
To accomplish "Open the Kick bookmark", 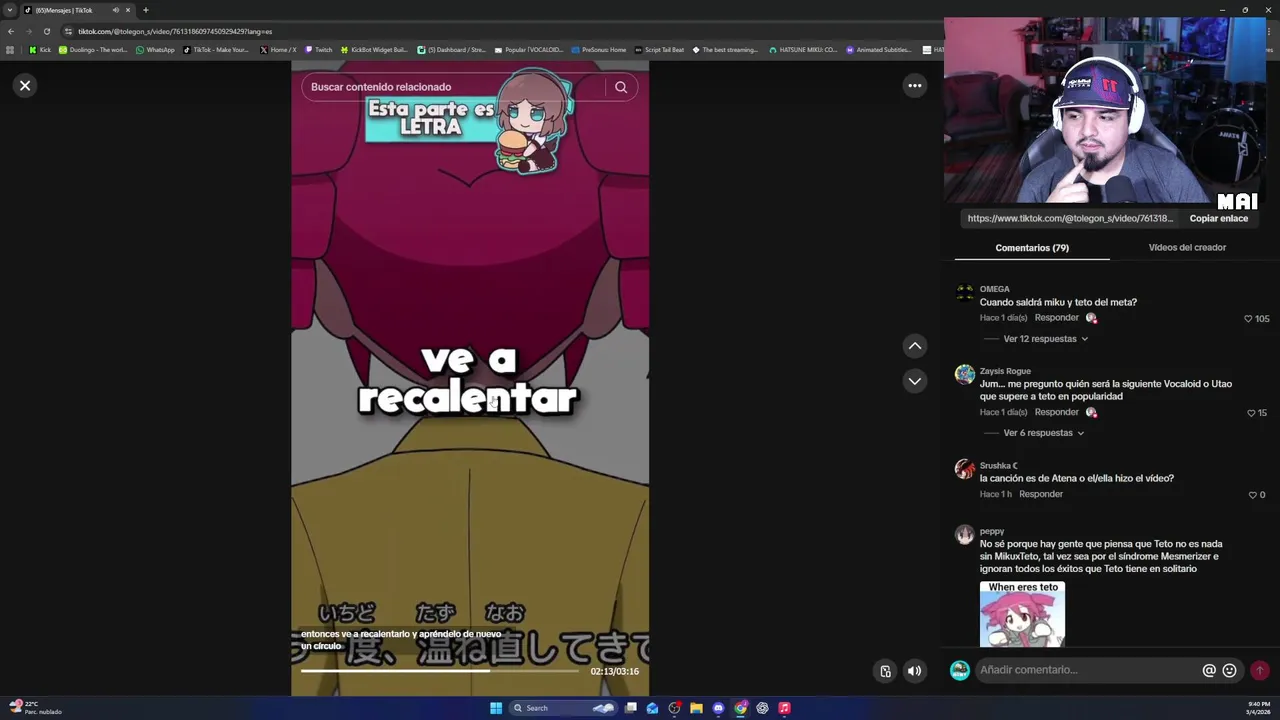I will point(40,50).
